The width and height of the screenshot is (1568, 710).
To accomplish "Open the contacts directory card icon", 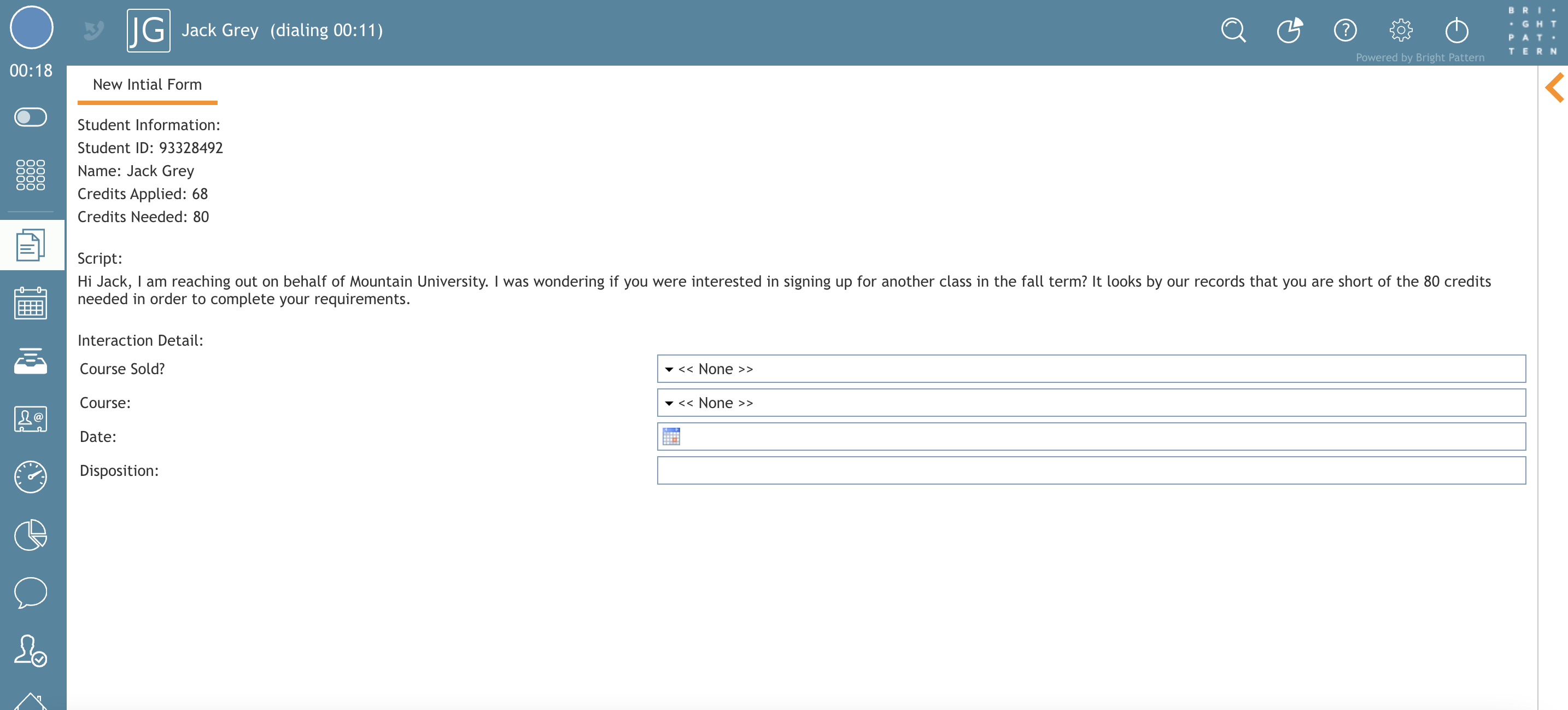I will pyautogui.click(x=31, y=419).
